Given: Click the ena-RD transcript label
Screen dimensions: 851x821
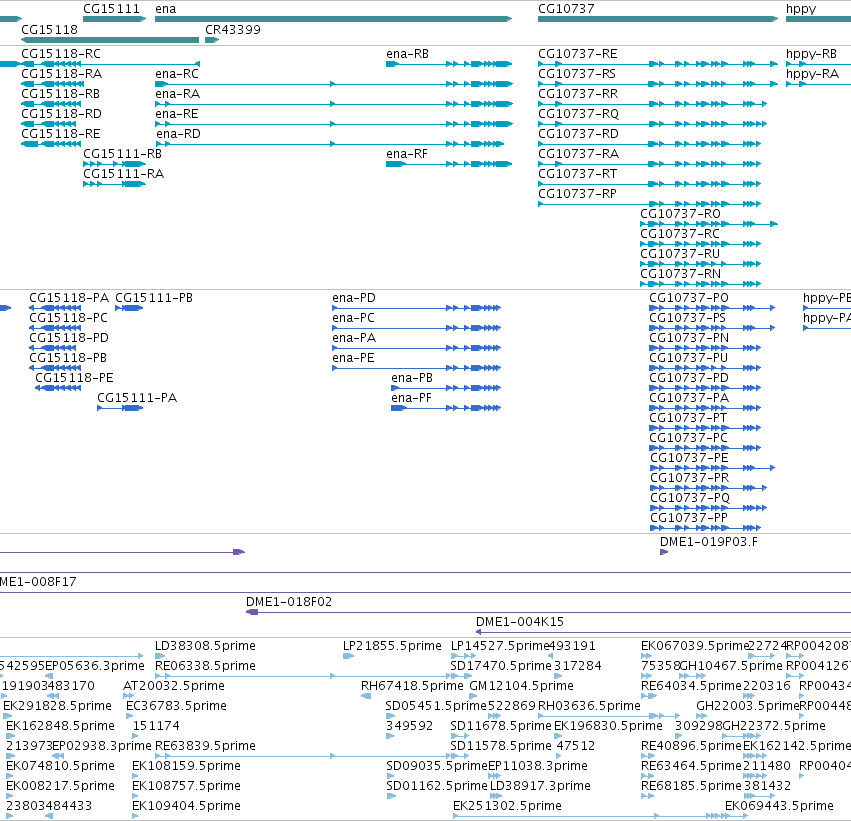Looking at the screenshot, I should [x=179, y=134].
